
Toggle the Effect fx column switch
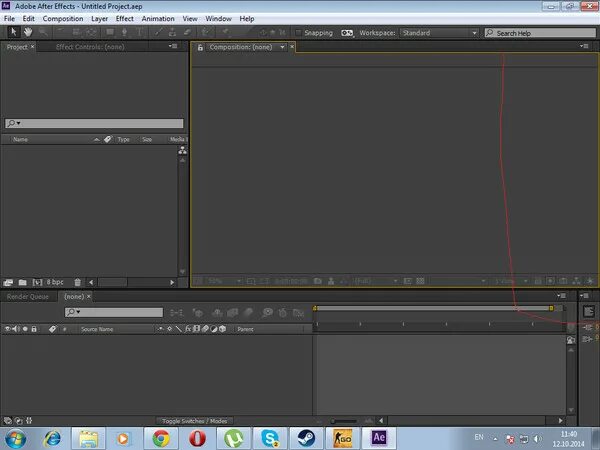(188, 329)
